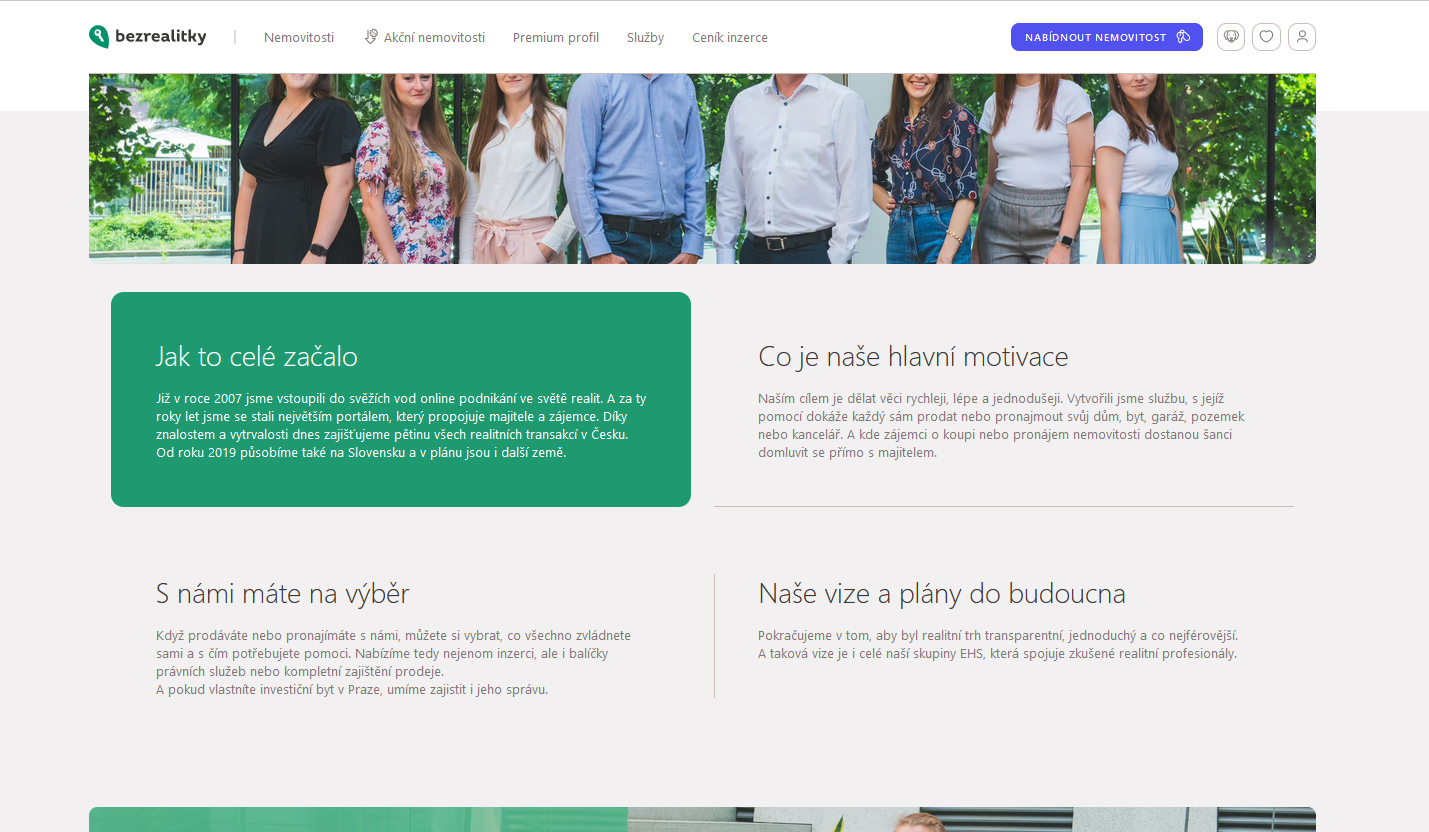Click the paragraph starting "Pokračujeme v tom"
Viewport: 1429px width, 832px height.
[998, 644]
